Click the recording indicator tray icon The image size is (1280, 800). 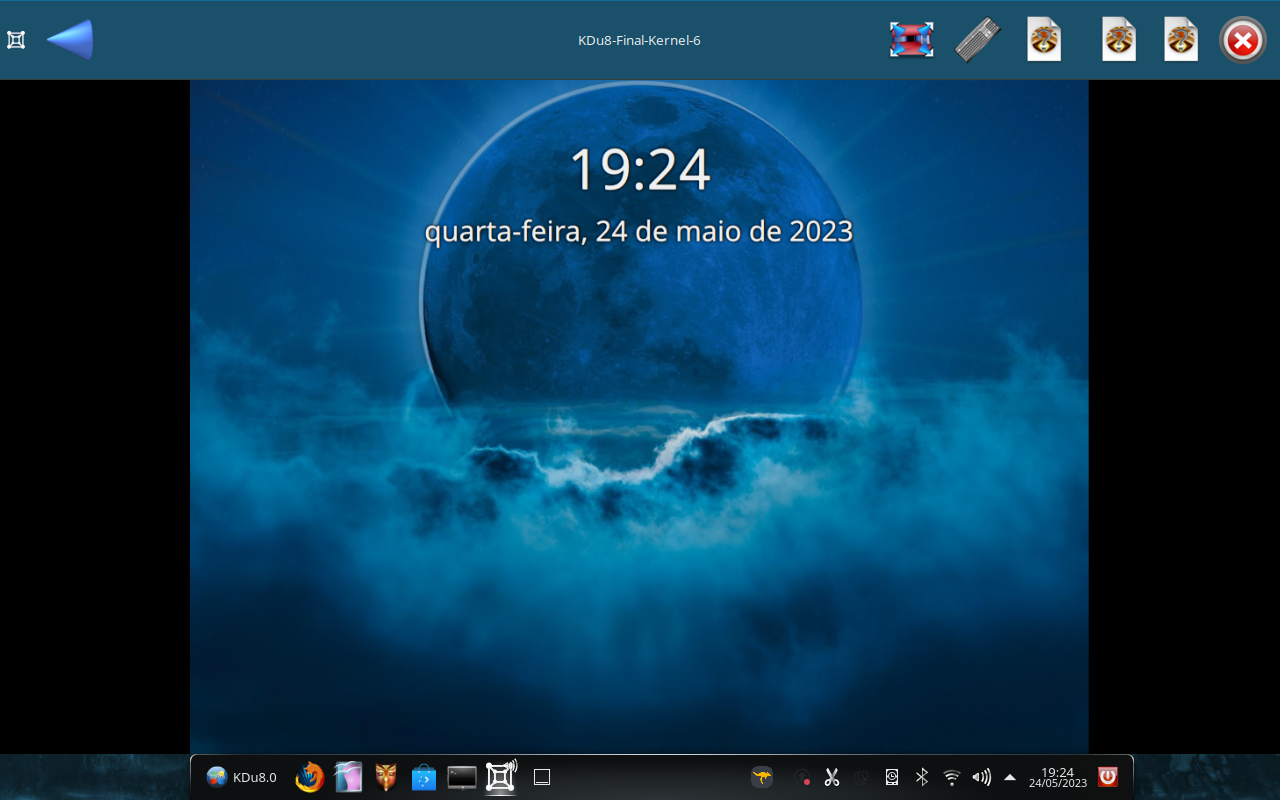802,777
